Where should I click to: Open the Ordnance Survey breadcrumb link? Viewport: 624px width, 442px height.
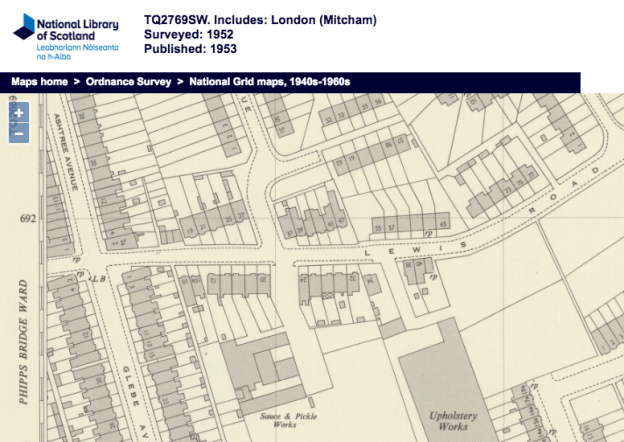tap(126, 81)
